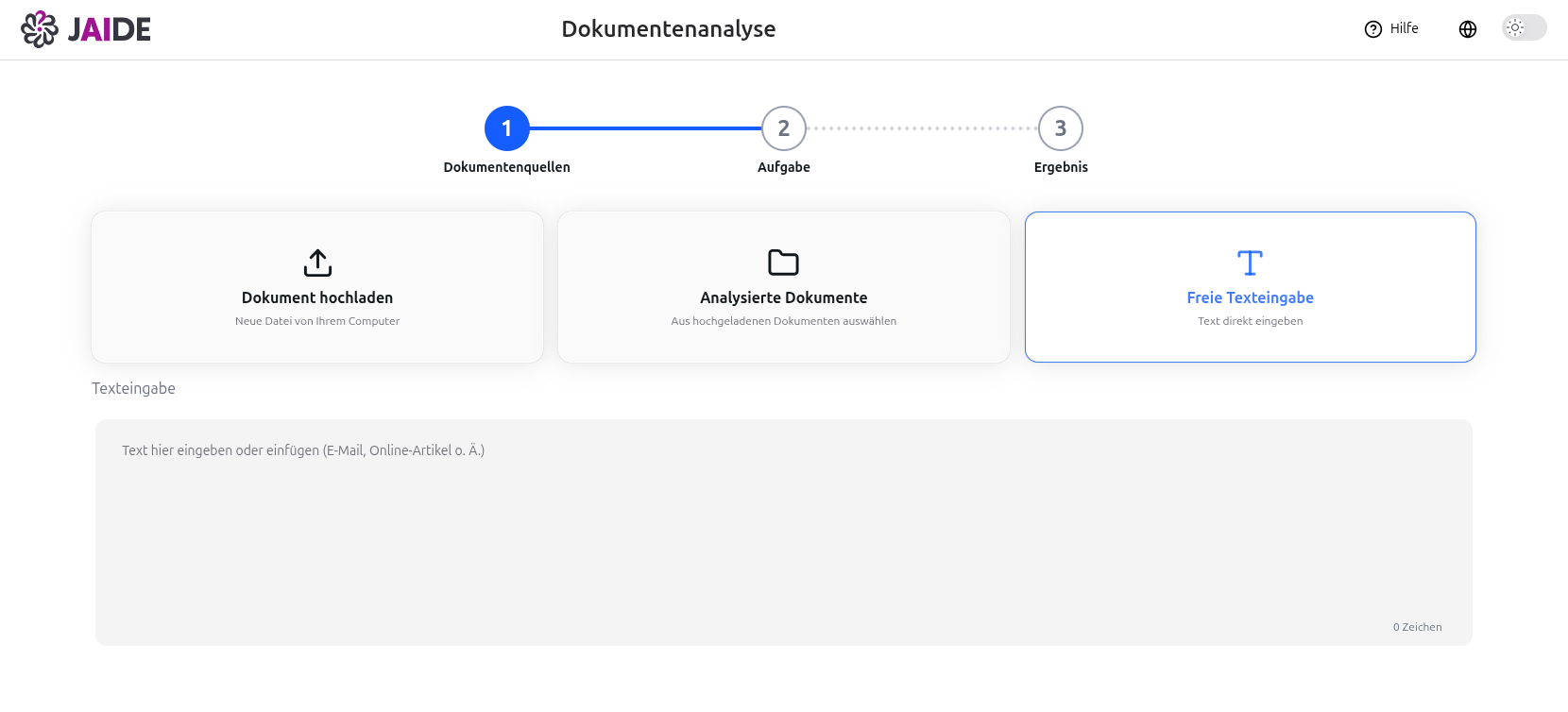Screen dimensions: 1568x712
Task: Select step 1 Dokumentenquellen circle
Action: [507, 128]
